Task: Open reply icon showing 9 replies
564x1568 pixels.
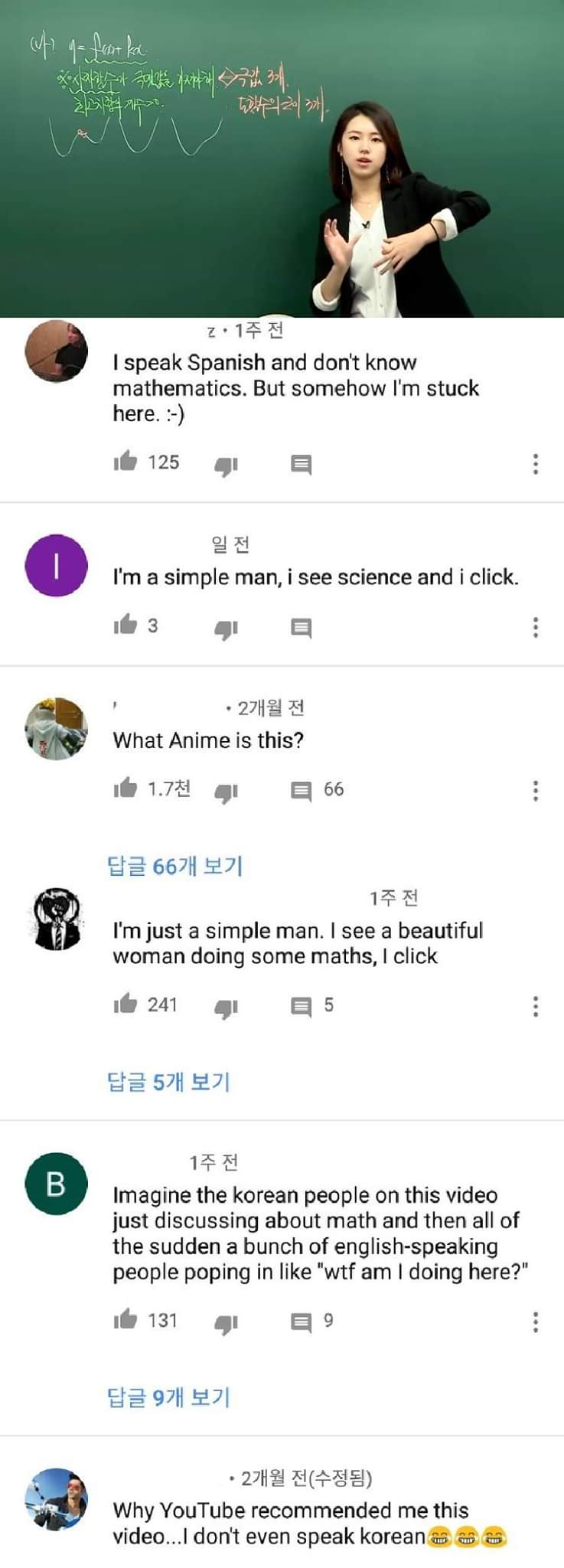Action: [302, 1321]
